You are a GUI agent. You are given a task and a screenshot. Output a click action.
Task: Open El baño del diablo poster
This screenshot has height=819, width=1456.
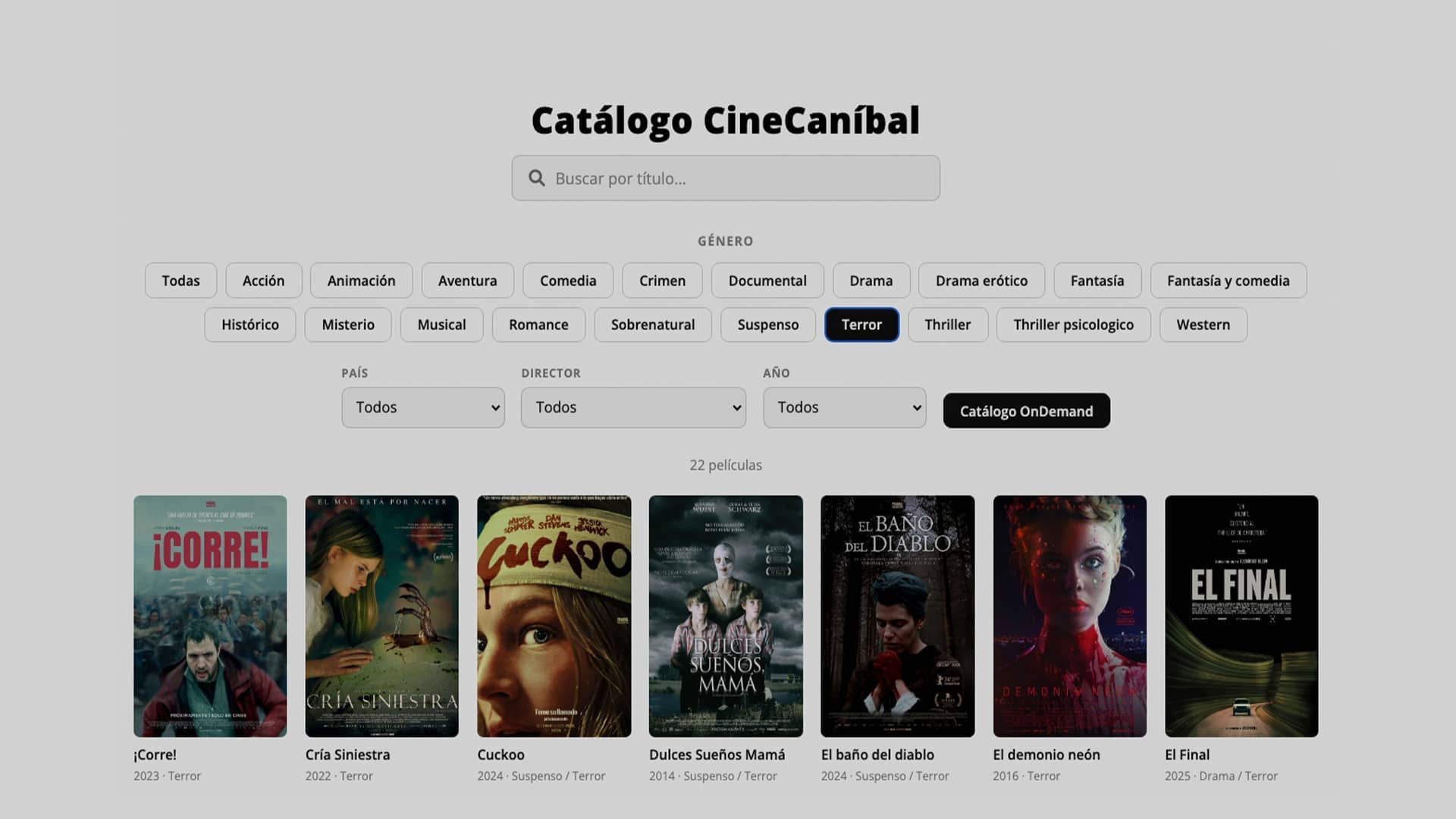pos(897,616)
